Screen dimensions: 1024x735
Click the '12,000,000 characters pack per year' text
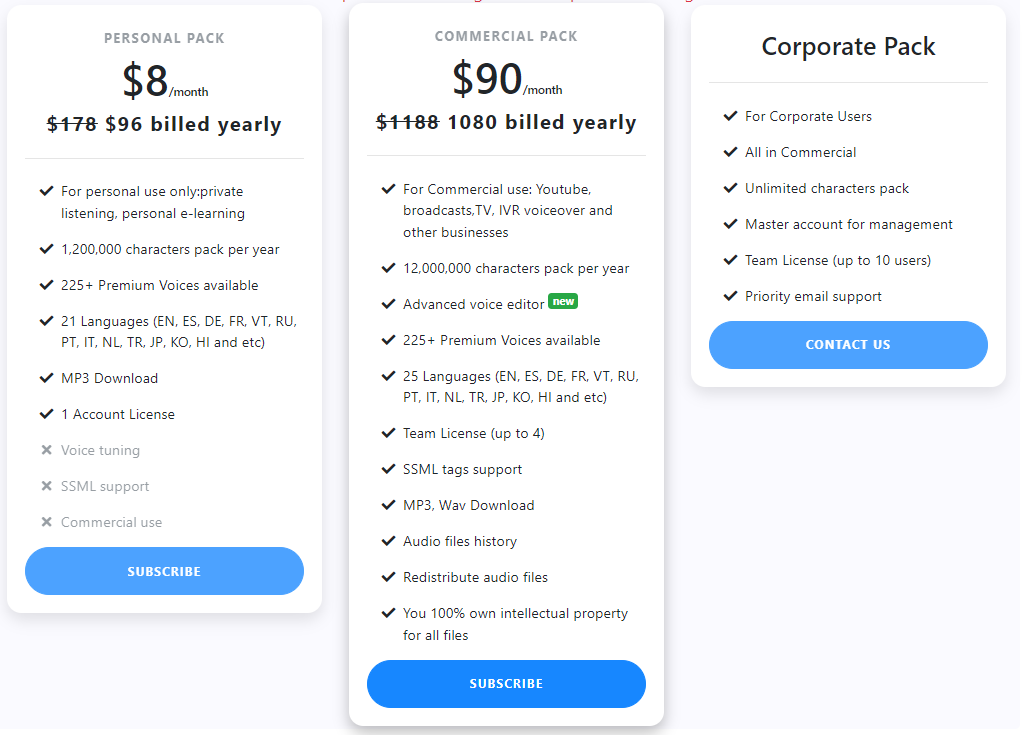[x=516, y=269]
